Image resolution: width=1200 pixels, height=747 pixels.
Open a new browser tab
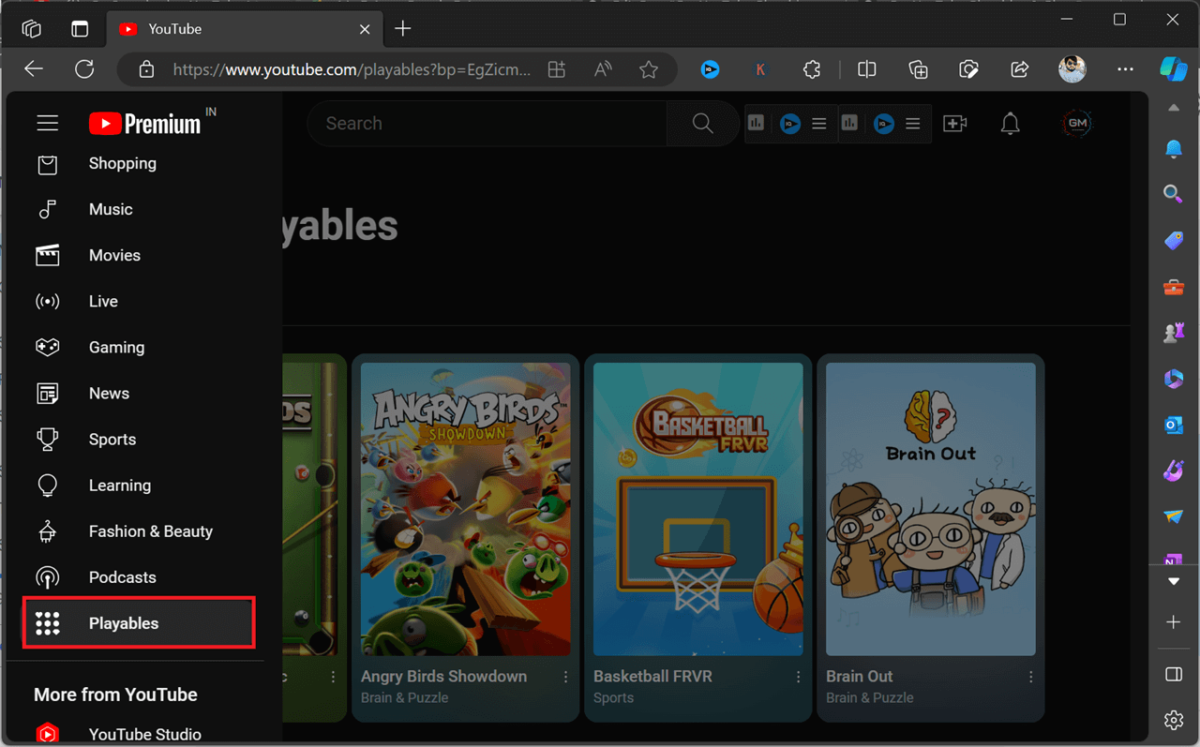[x=403, y=29]
